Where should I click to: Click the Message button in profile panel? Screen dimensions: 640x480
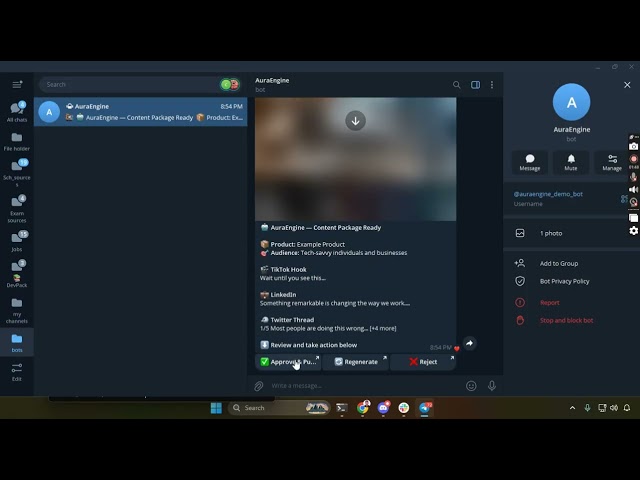pyautogui.click(x=530, y=162)
